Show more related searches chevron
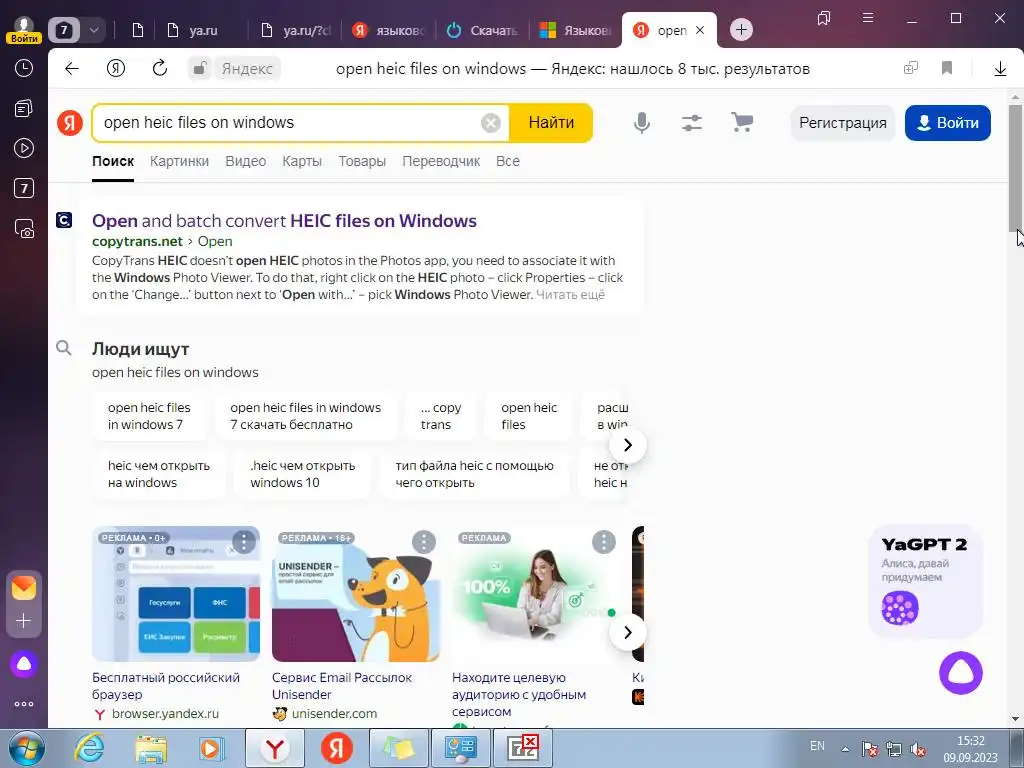 (628, 445)
